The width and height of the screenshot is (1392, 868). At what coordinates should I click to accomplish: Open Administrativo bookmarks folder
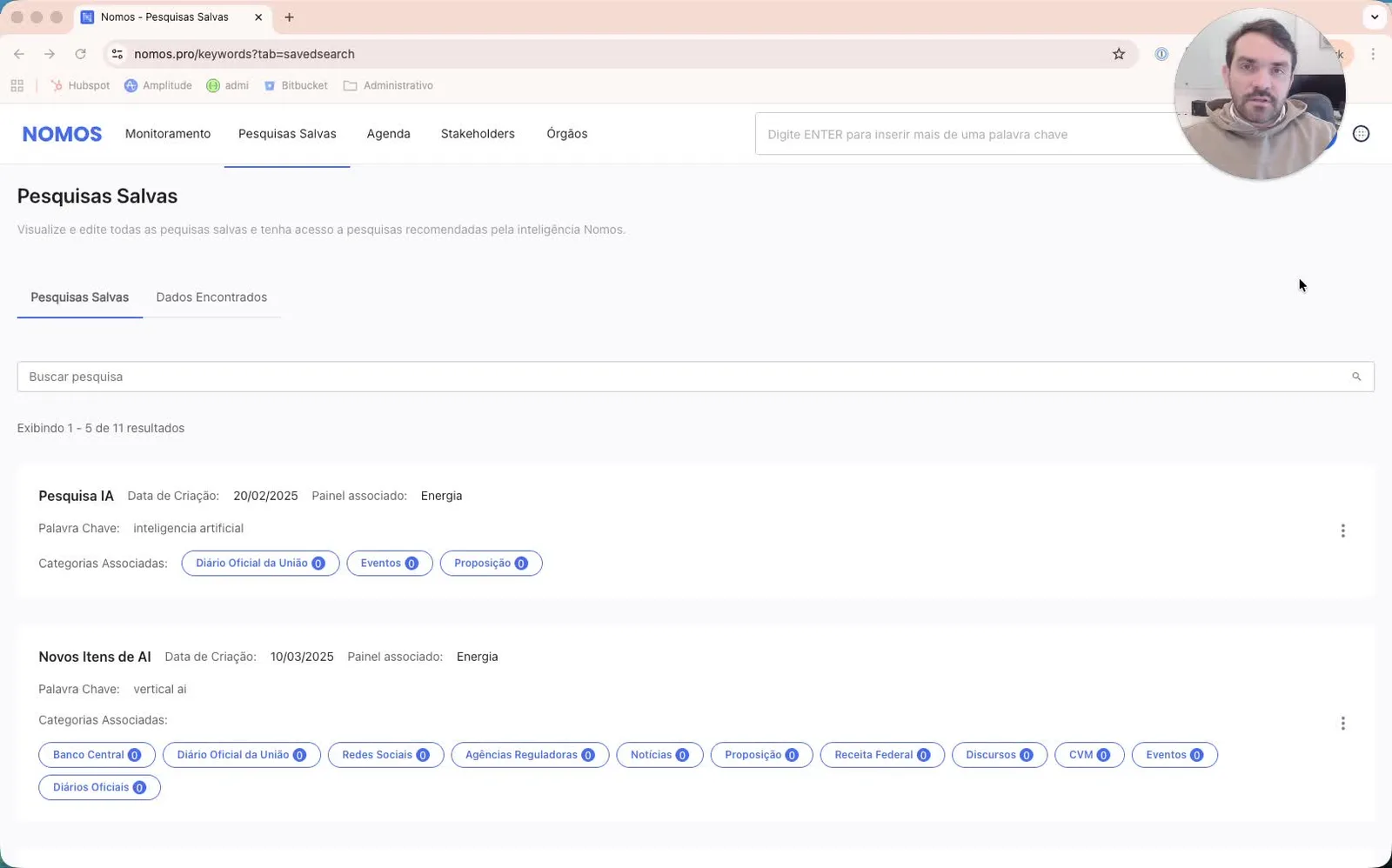[x=388, y=85]
